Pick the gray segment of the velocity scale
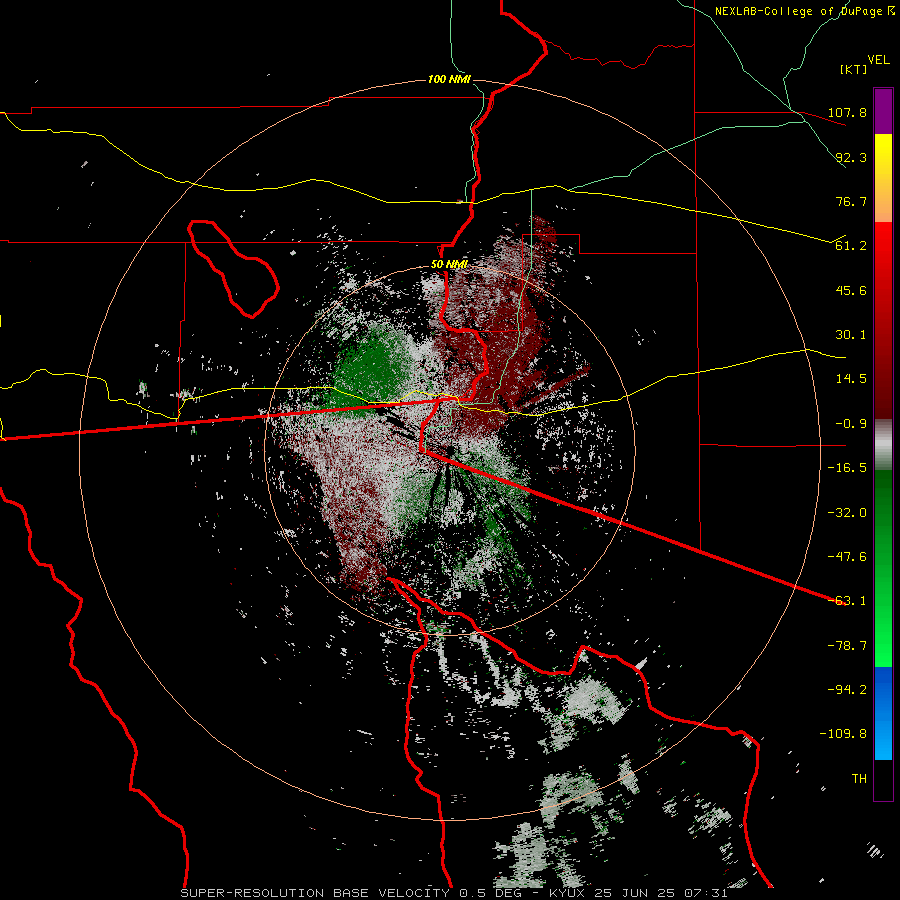 [883, 444]
